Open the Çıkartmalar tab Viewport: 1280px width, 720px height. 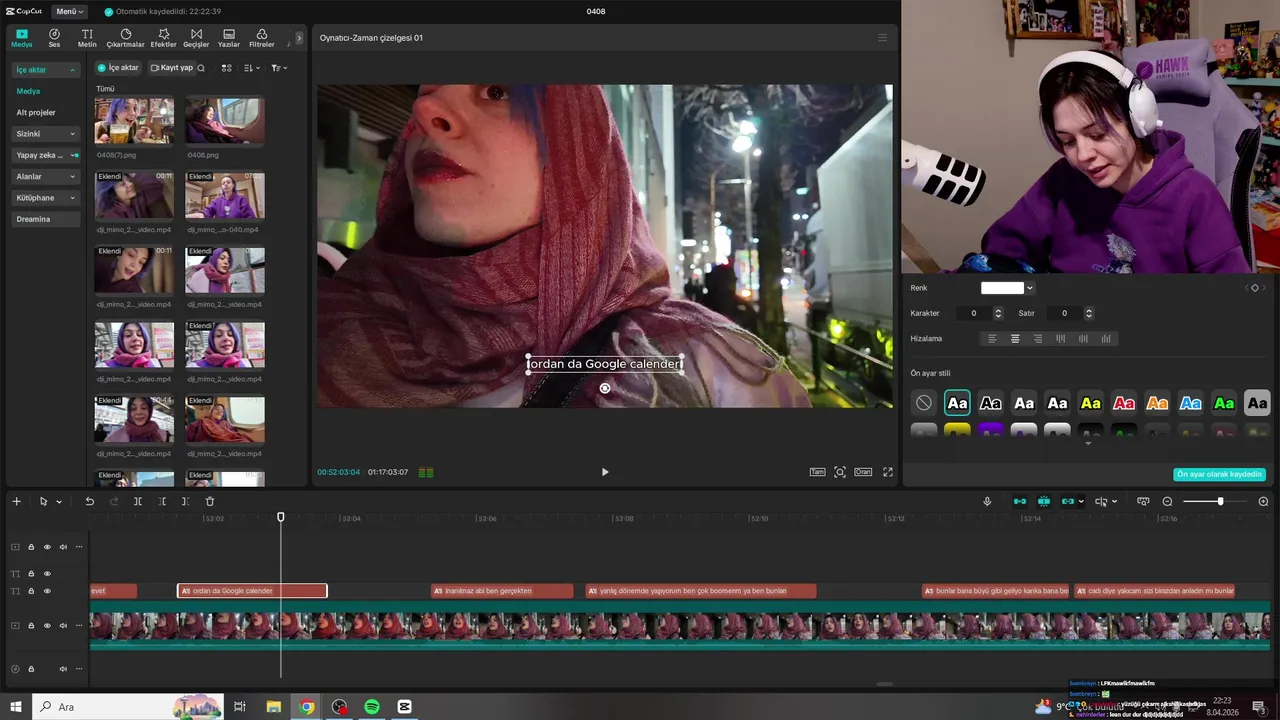(x=125, y=38)
